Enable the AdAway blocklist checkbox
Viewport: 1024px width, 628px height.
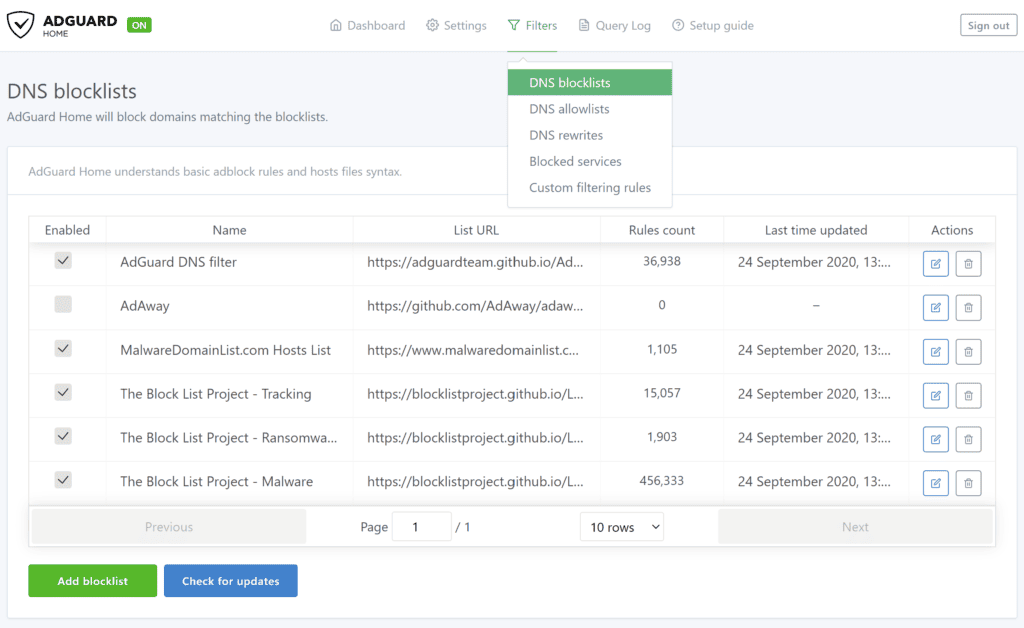click(x=63, y=304)
